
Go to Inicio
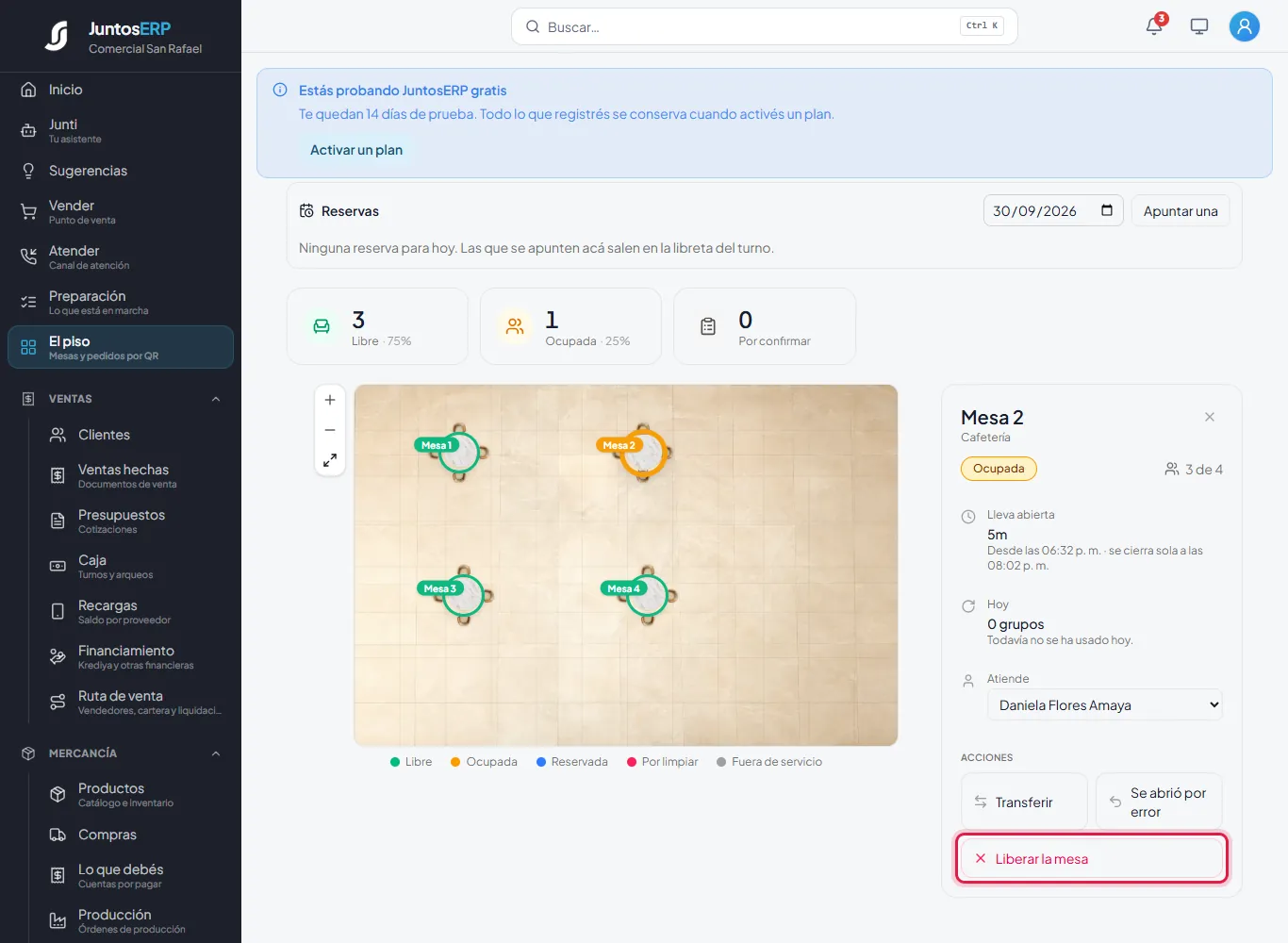(x=121, y=90)
